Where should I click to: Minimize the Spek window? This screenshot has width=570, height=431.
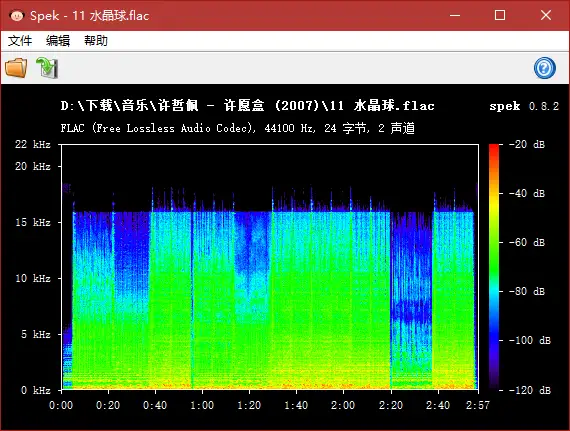coord(455,15)
